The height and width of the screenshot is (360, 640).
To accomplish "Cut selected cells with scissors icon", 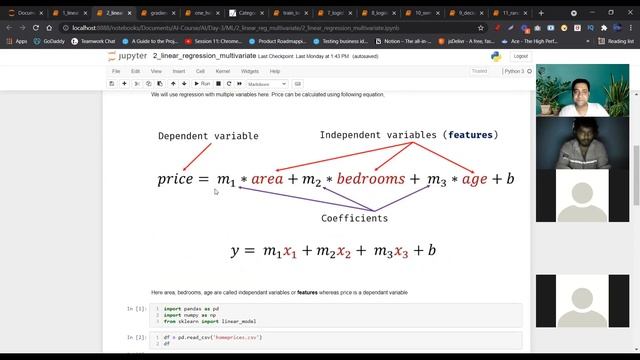I will (x=137, y=84).
